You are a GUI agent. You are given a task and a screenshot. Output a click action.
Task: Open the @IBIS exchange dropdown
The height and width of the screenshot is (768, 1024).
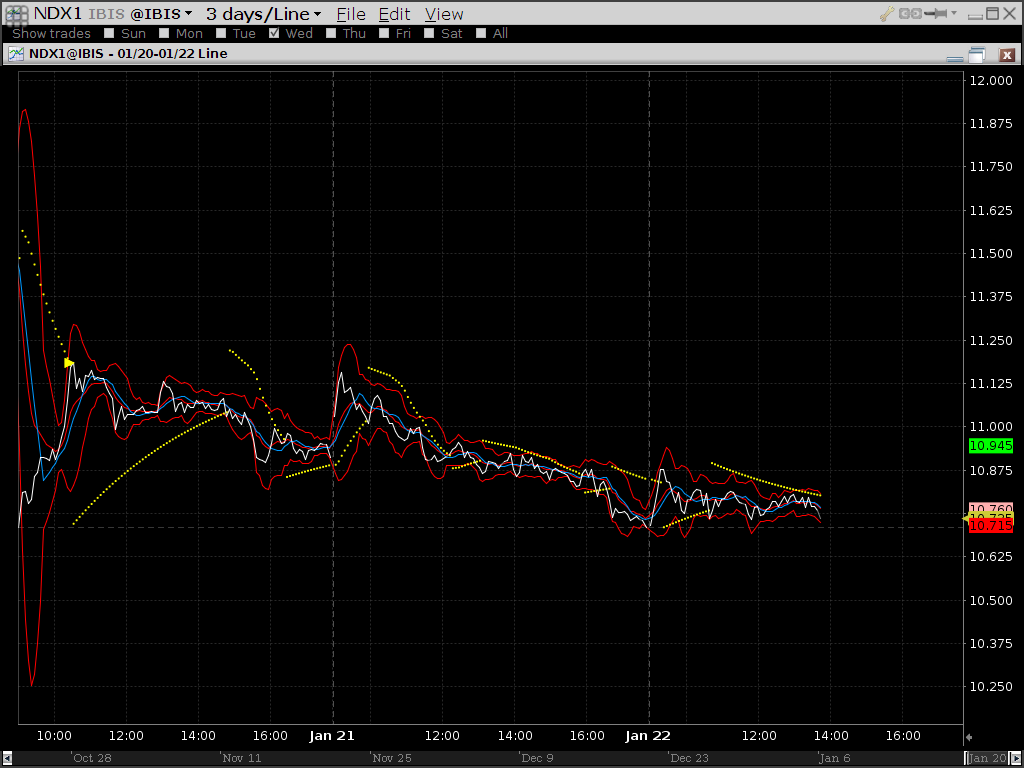pyautogui.click(x=161, y=14)
